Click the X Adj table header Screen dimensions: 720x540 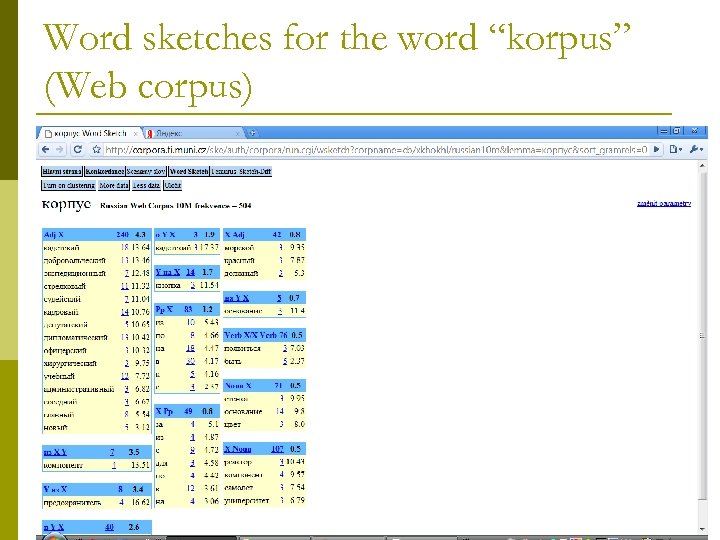pos(264,234)
